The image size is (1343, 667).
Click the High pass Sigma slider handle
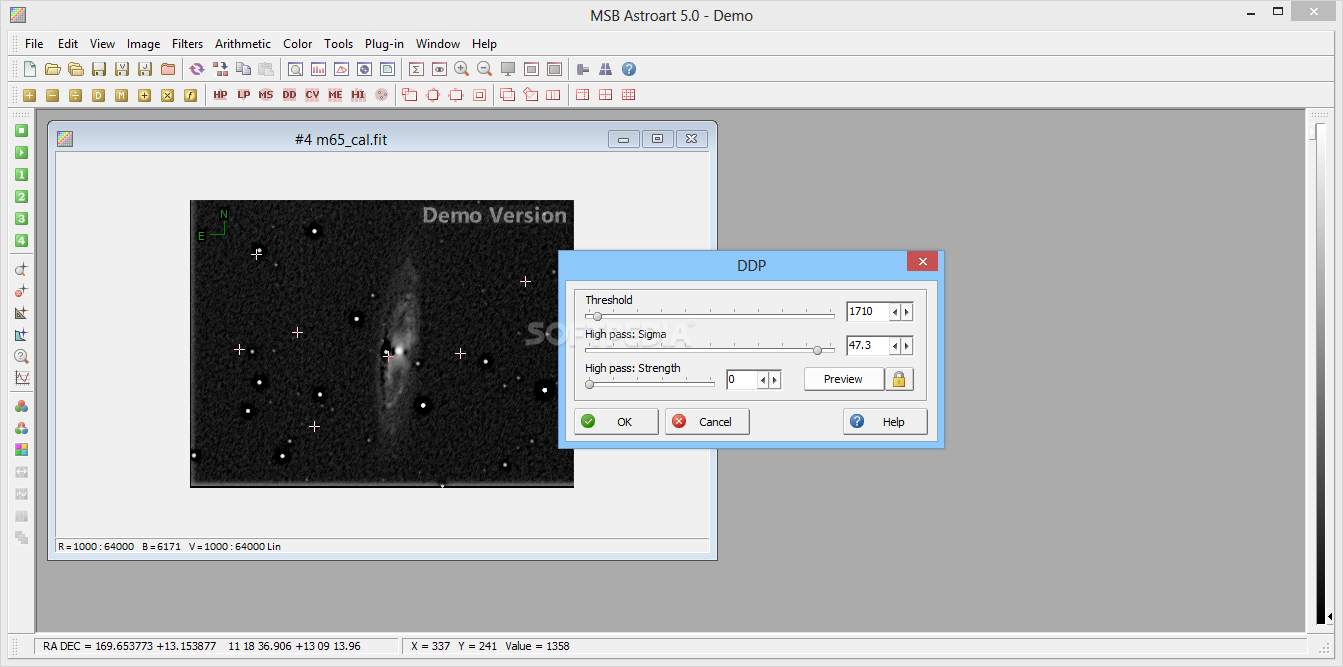(x=818, y=350)
